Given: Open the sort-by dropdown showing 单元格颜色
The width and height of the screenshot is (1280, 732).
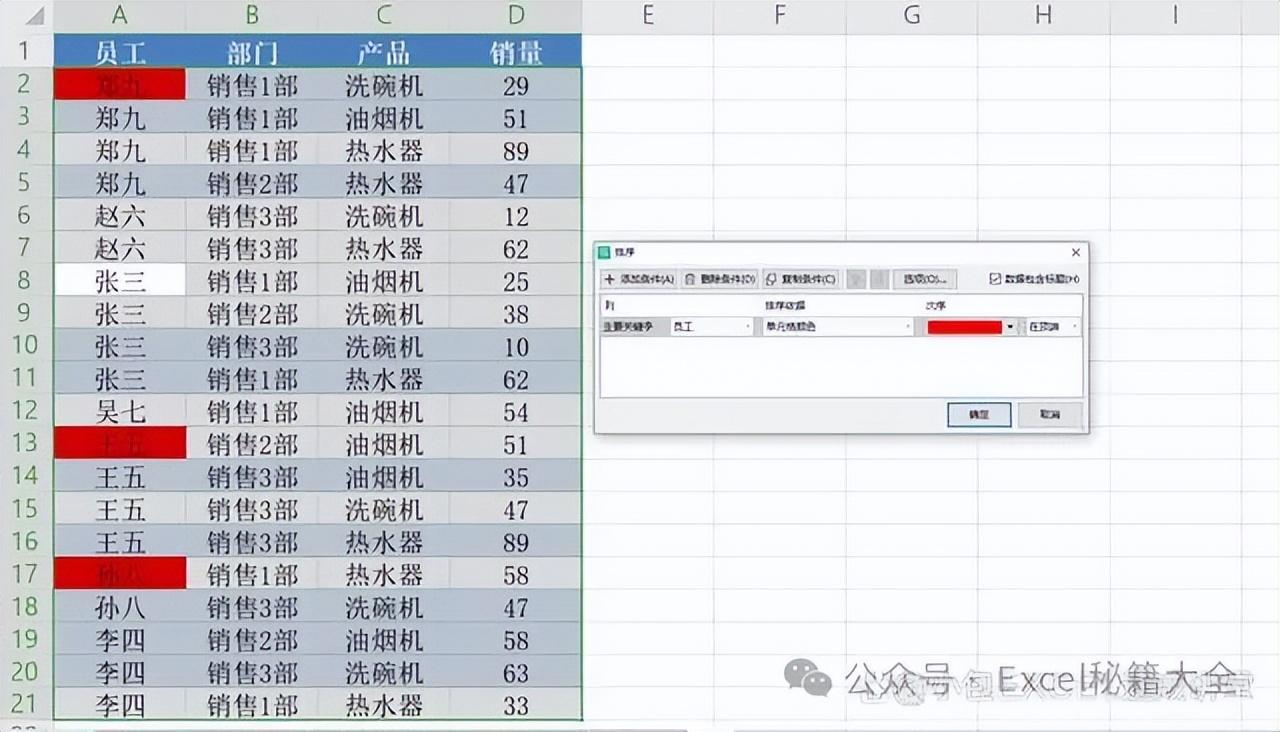Looking at the screenshot, I should (838, 326).
